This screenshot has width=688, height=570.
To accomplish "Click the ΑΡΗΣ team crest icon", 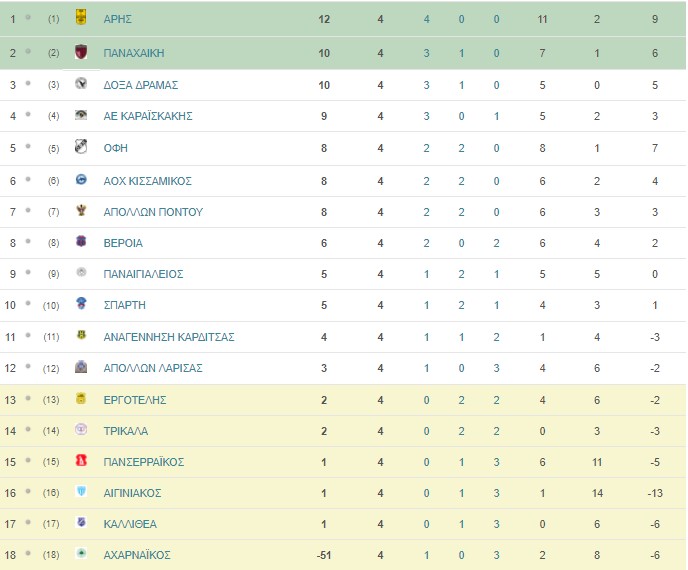I will point(81,18).
